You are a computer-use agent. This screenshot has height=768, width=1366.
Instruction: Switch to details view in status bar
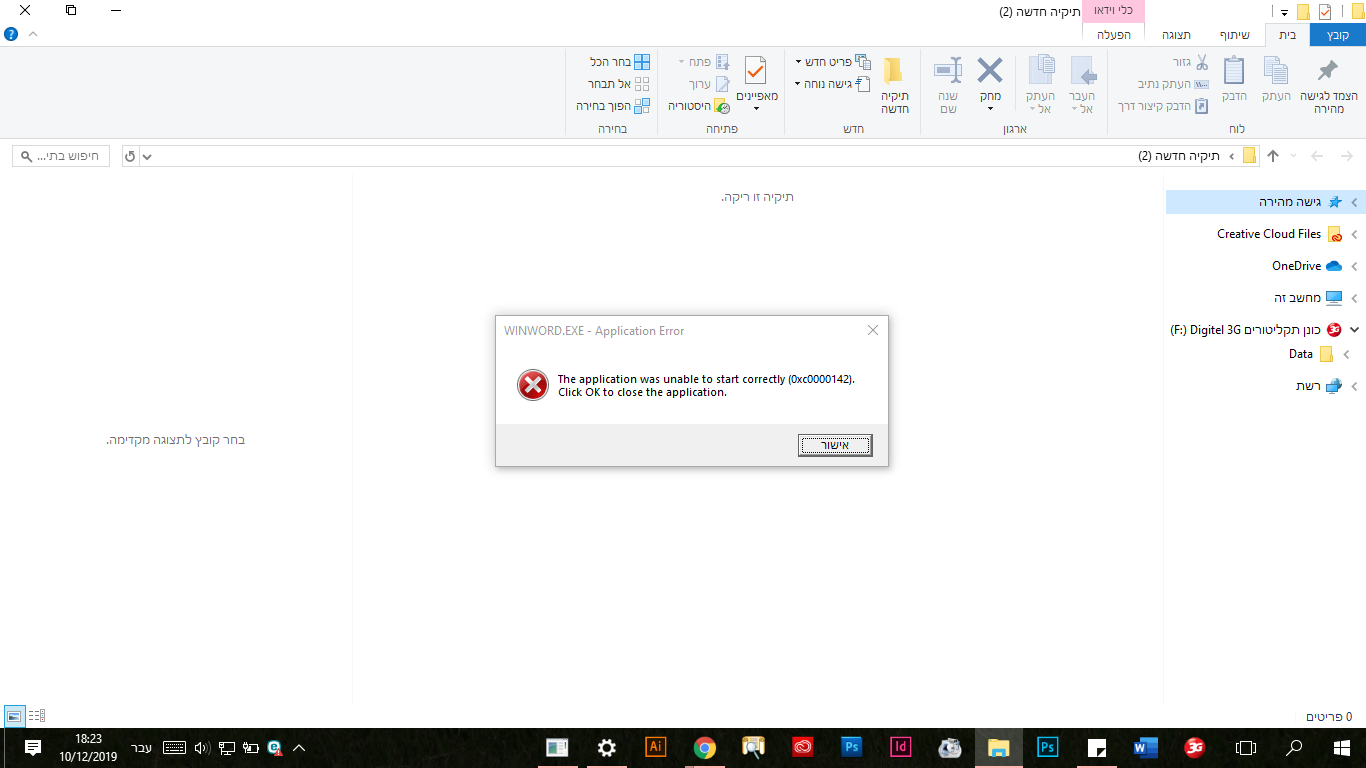(37, 715)
